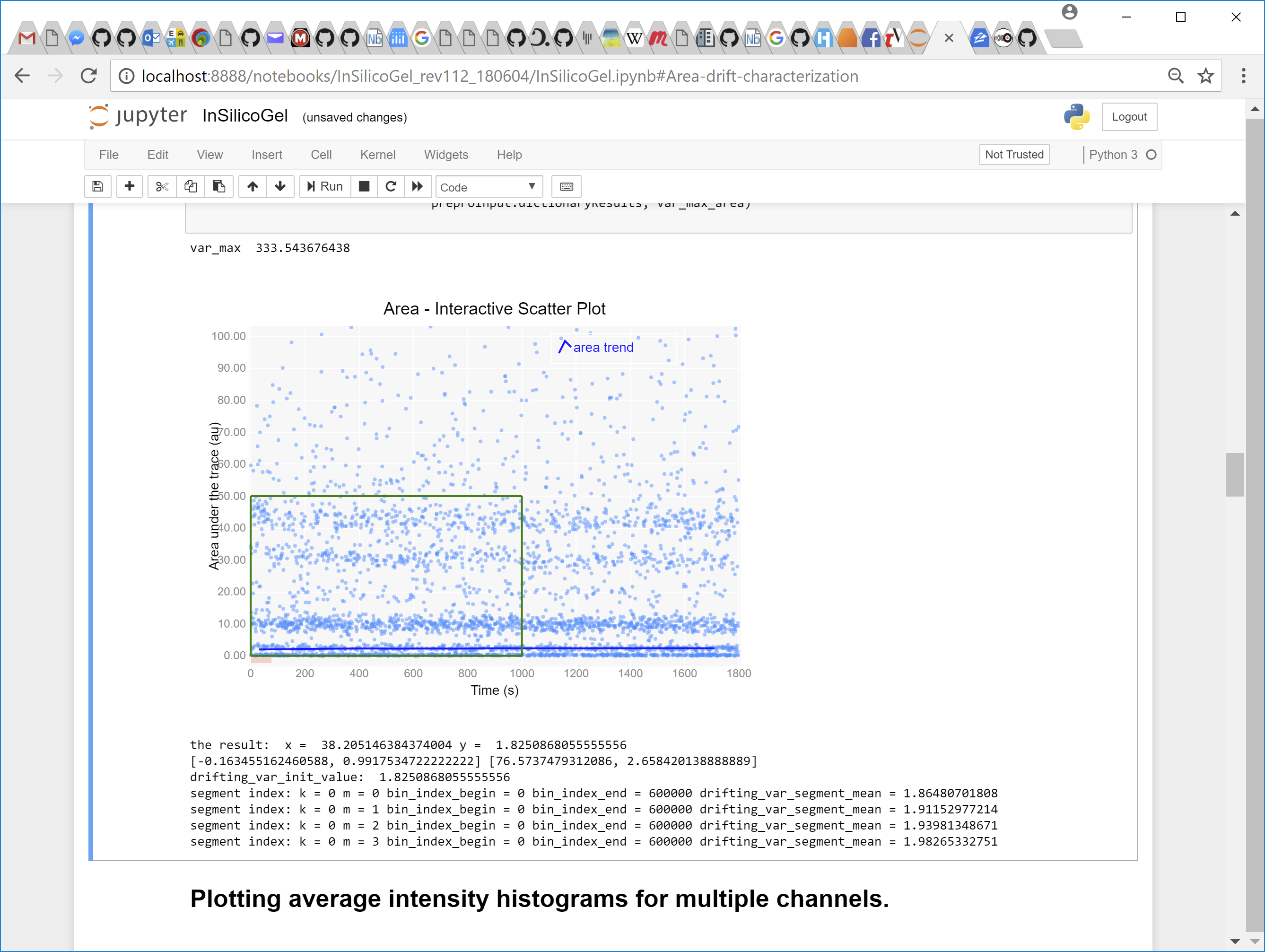Screen dimensions: 1265x952
Task: Interrupt the kernel with the stop icon
Action: [x=364, y=186]
